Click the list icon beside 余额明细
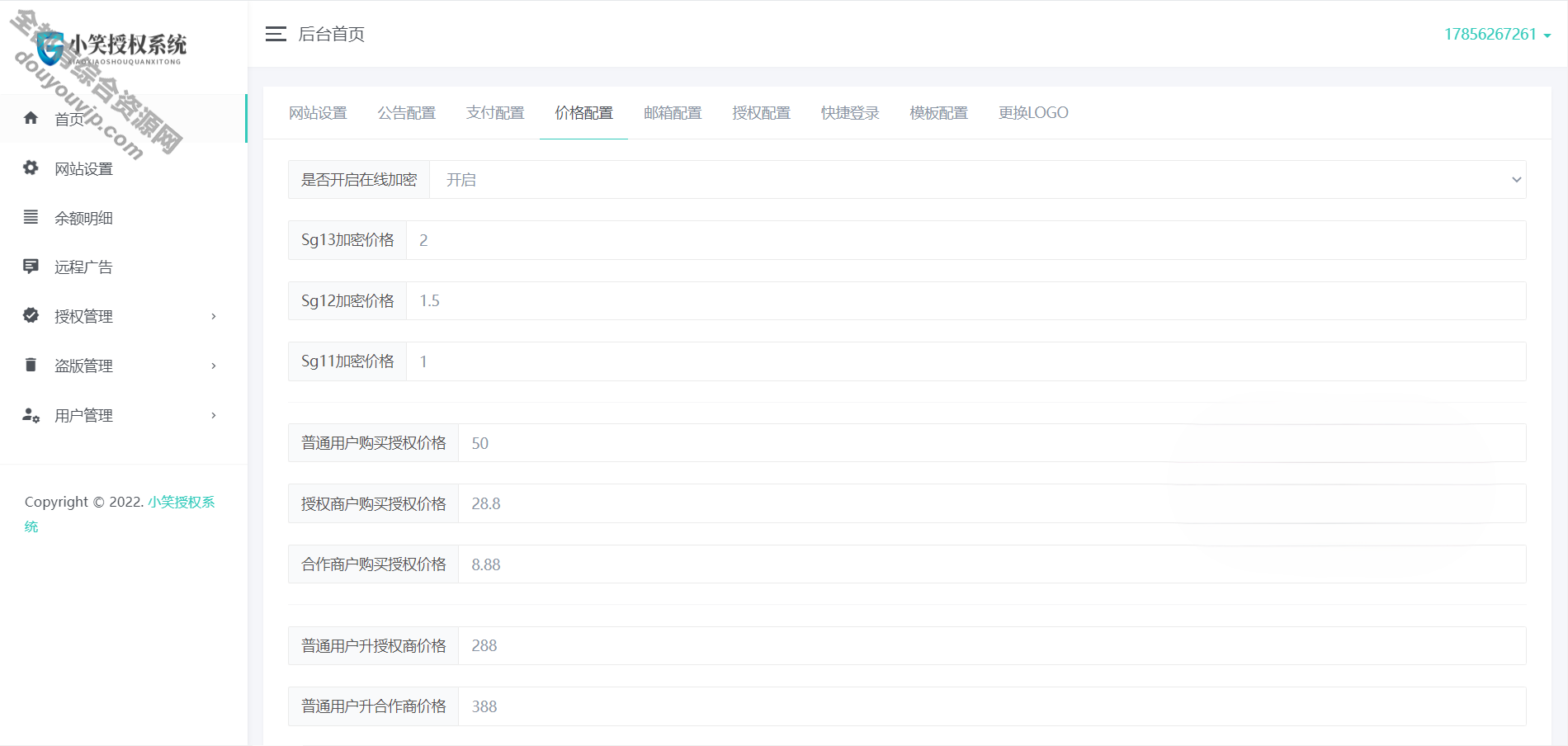Image resolution: width=1568 pixels, height=746 pixels. pyautogui.click(x=31, y=217)
